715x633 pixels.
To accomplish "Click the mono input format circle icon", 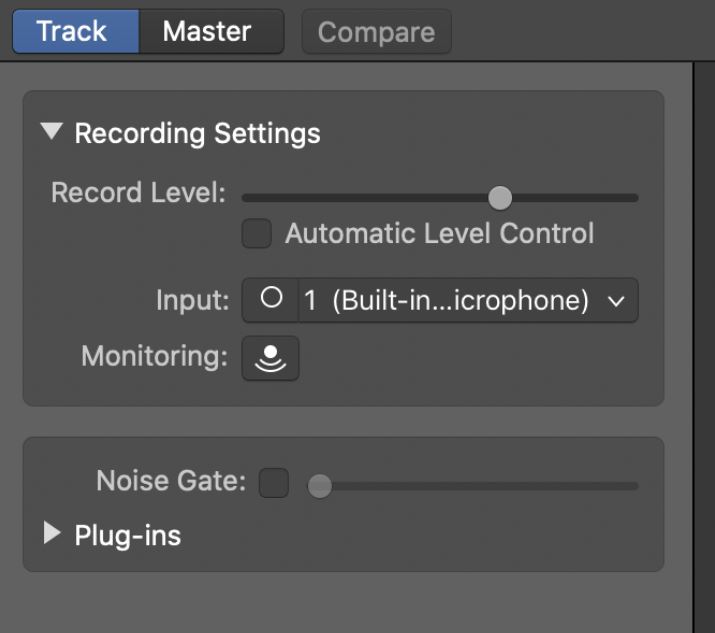I will [x=271, y=299].
